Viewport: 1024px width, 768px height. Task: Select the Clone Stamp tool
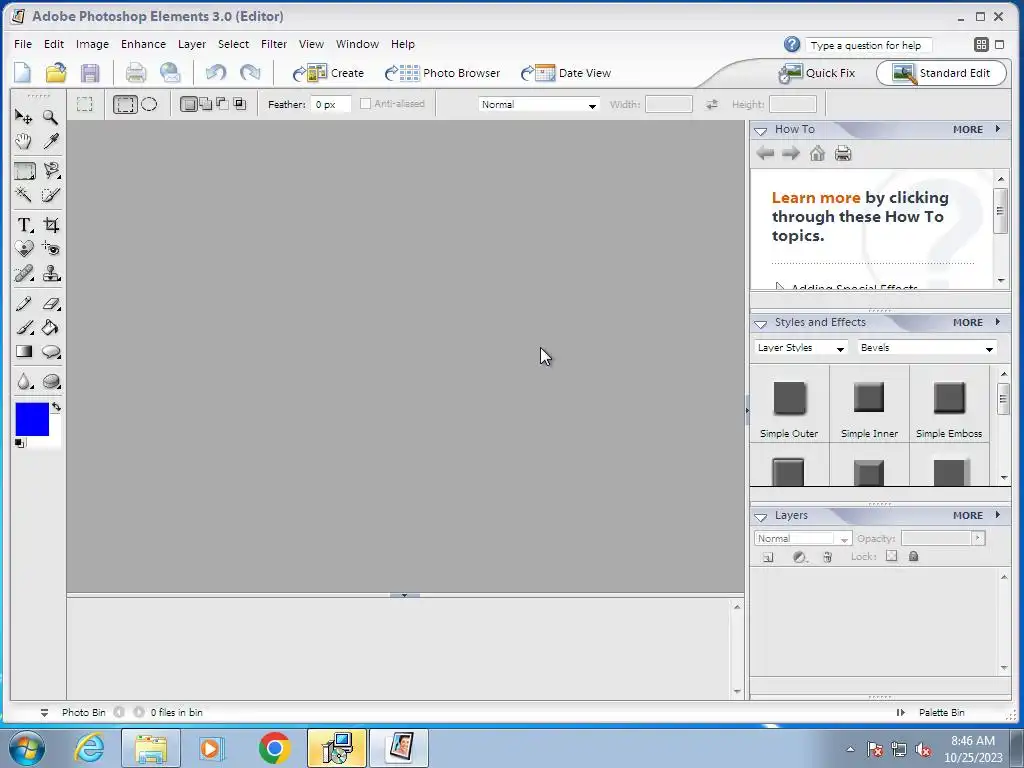click(x=51, y=274)
